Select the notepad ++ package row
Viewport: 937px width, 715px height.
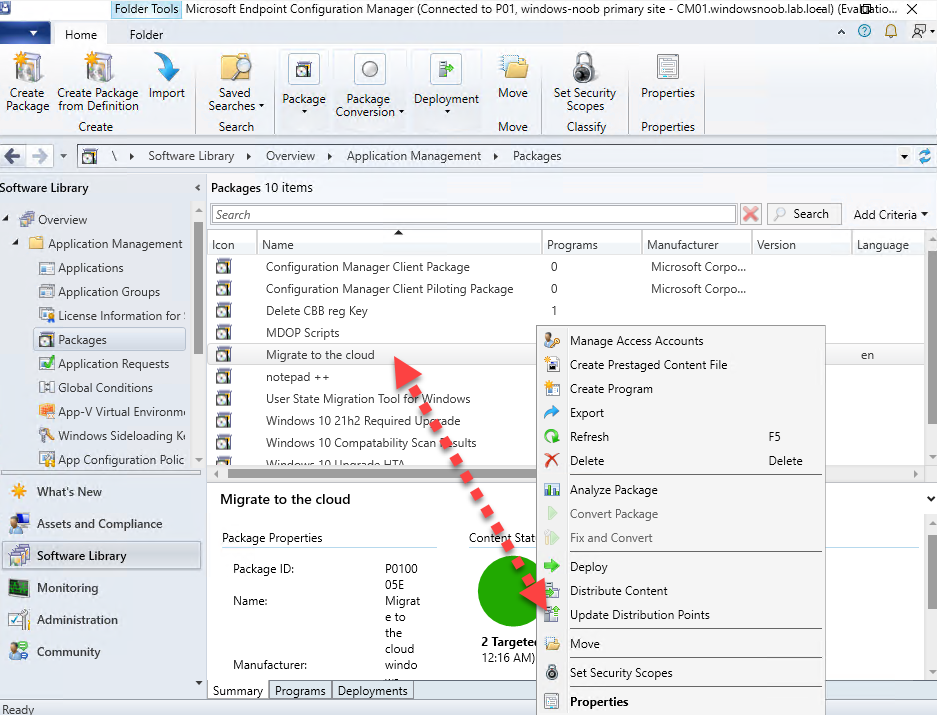point(298,377)
